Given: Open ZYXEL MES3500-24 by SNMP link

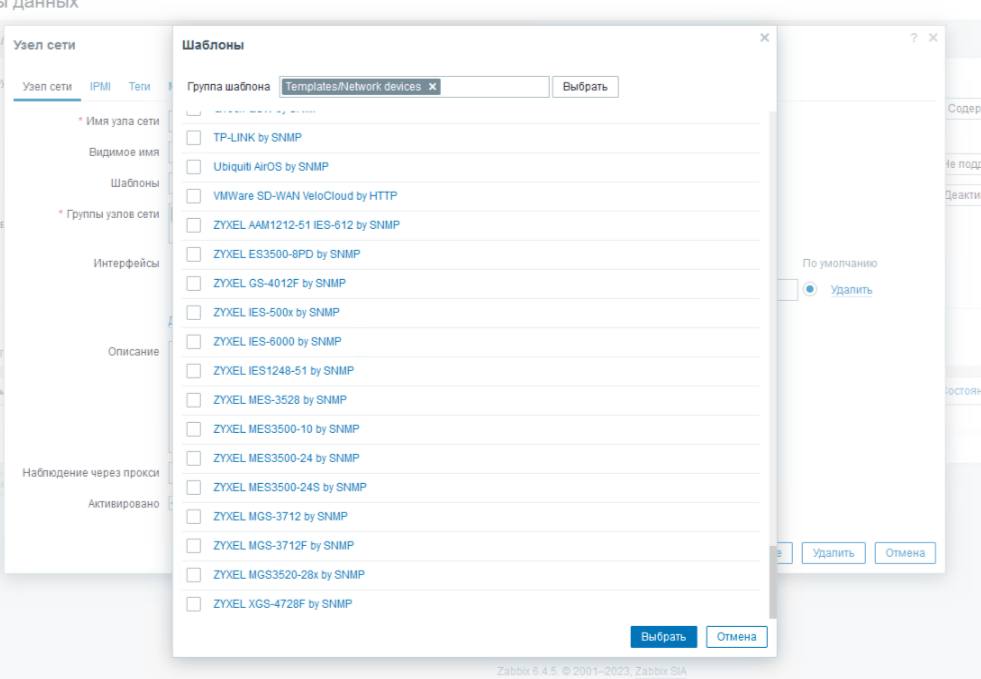Looking at the screenshot, I should pyautogui.click(x=287, y=458).
